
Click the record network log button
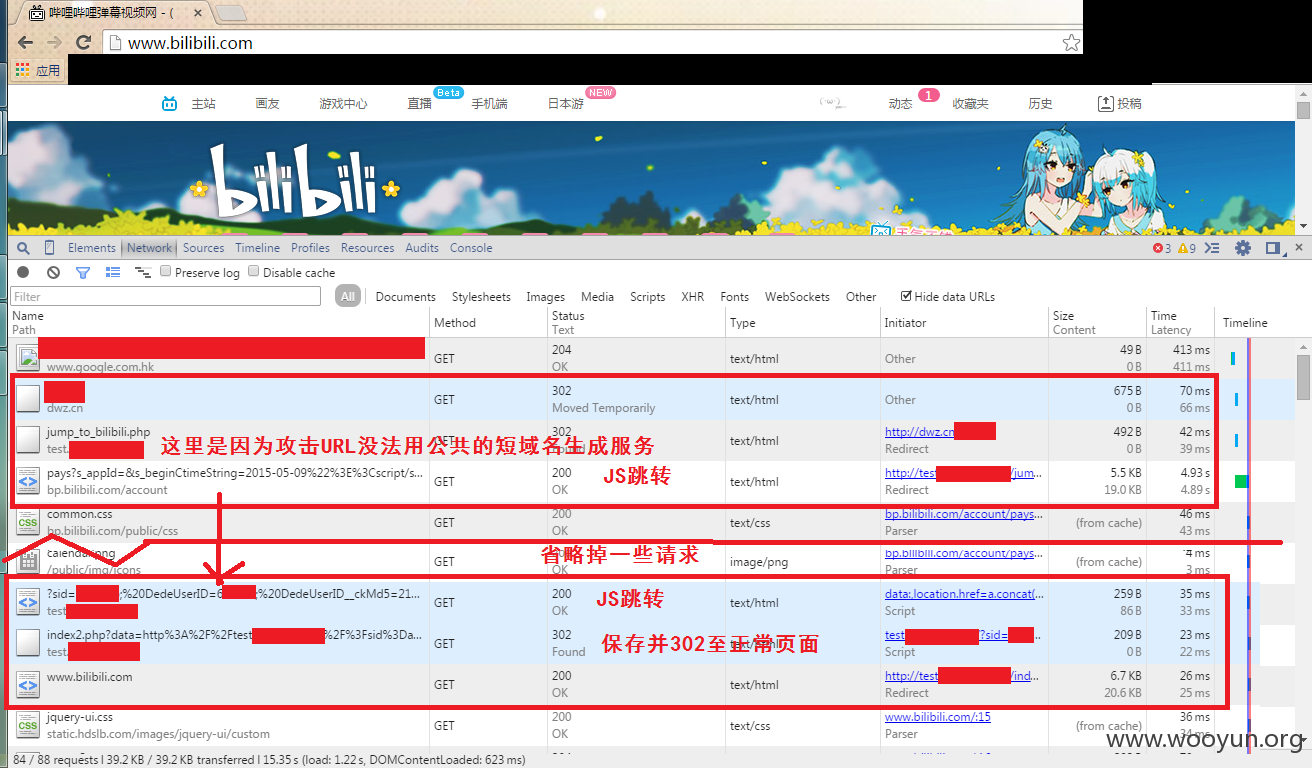pos(23,272)
